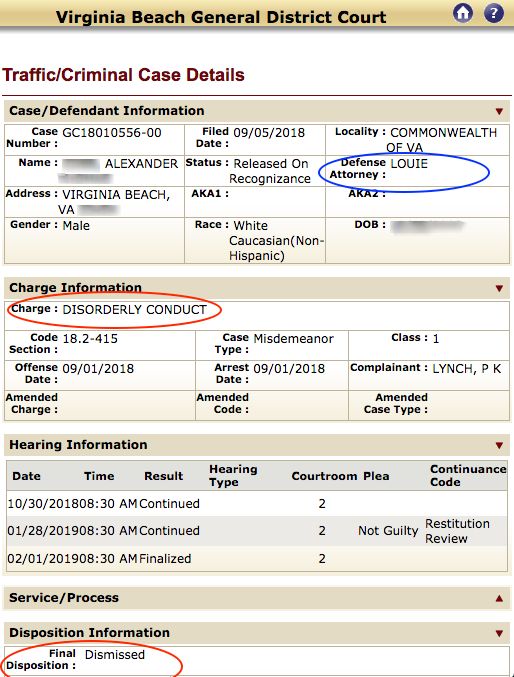Select case number GC18010556-00 text
This screenshot has height=677, width=514.
pyautogui.click(x=112, y=133)
